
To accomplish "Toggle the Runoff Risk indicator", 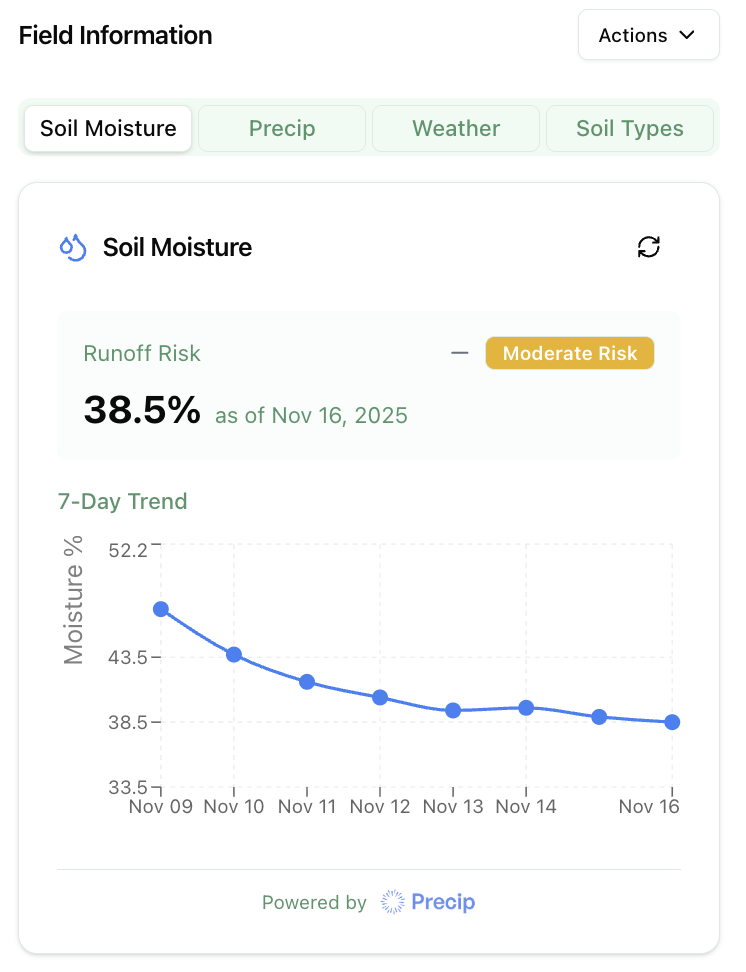I will pyautogui.click(x=141, y=353).
